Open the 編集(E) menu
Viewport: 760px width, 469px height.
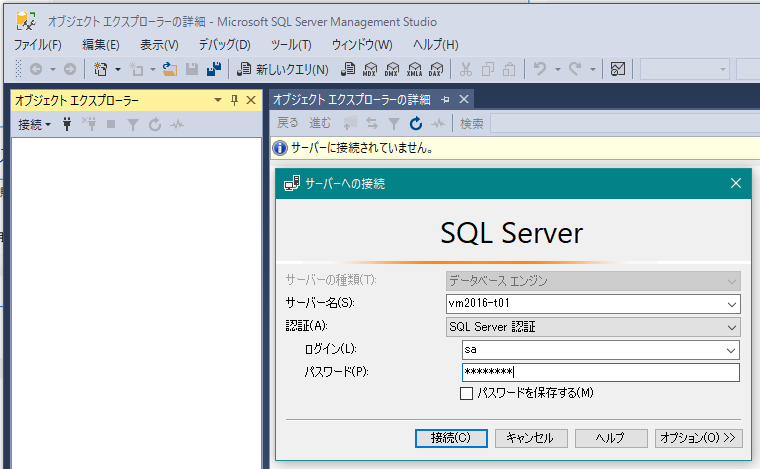point(101,45)
